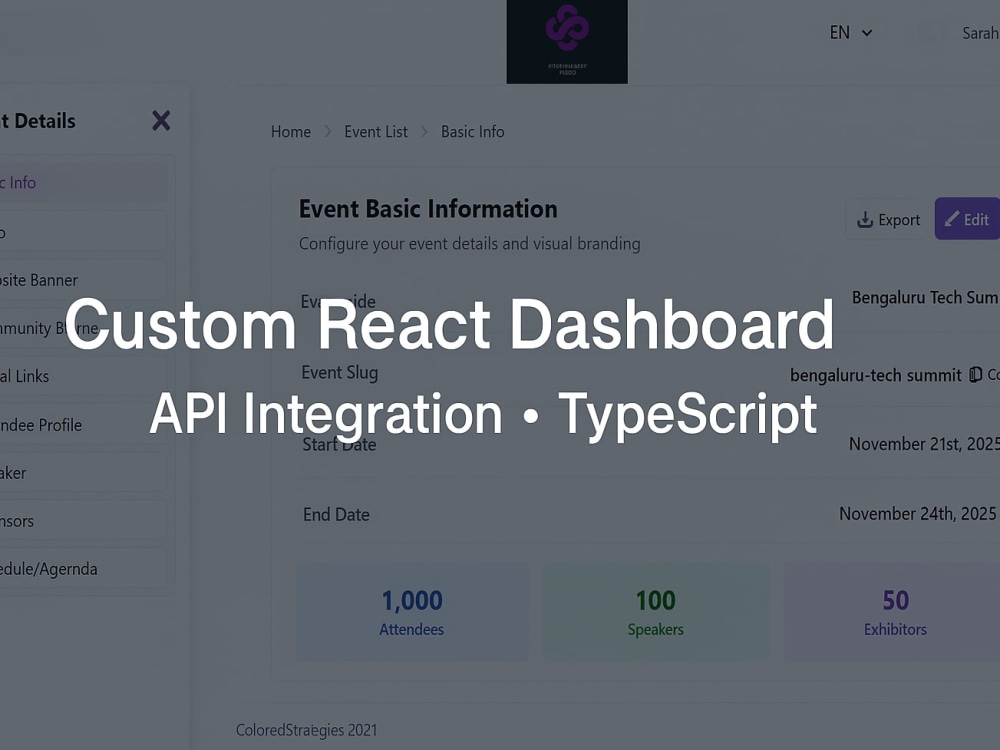Open the Social Links sidebar item
1000x750 pixels.
[x=84, y=376]
